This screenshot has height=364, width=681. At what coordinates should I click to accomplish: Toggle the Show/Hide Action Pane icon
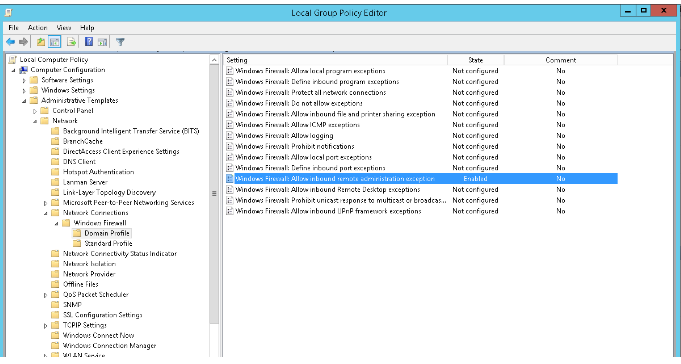click(x=102, y=42)
